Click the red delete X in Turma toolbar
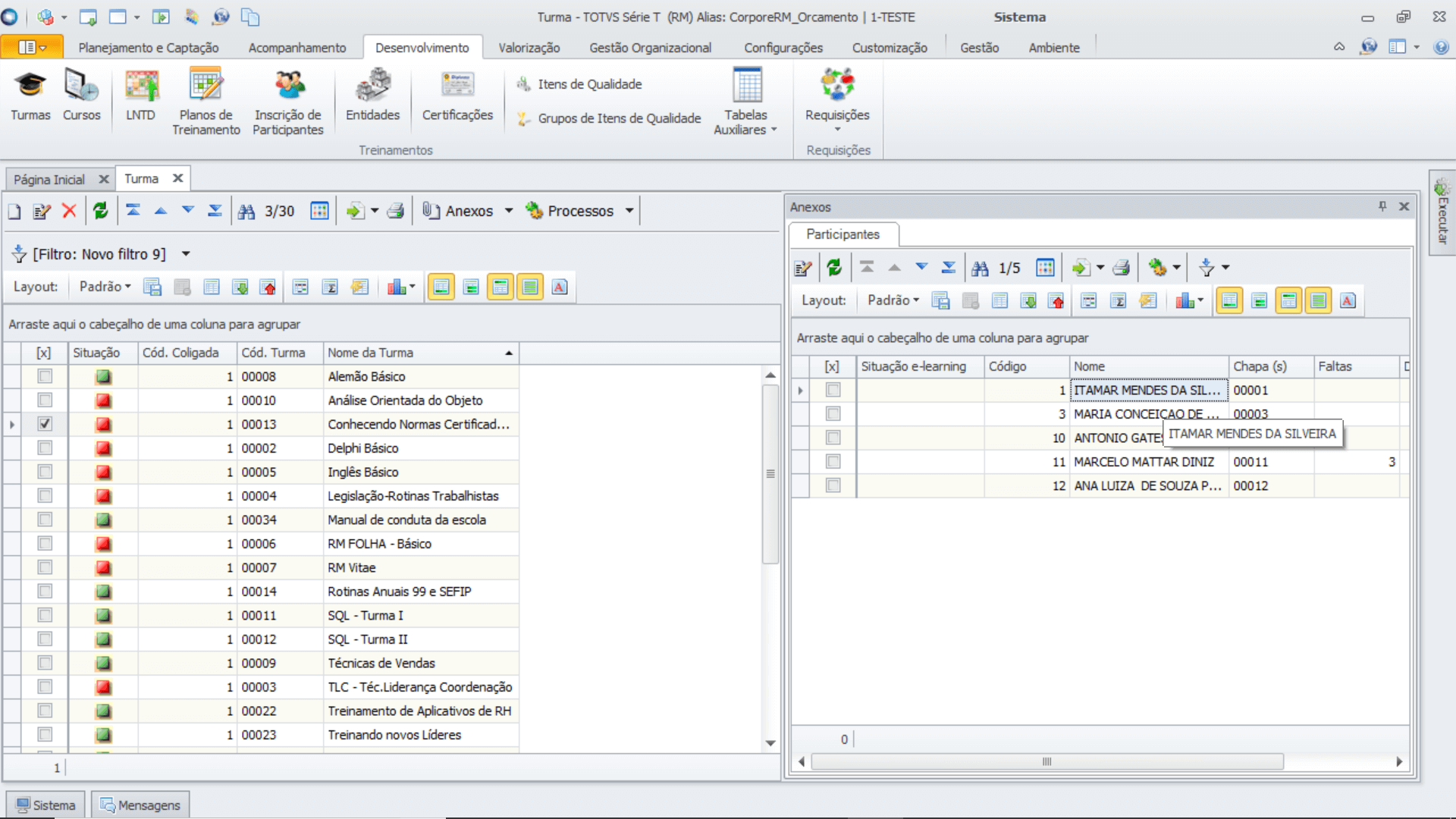The image size is (1456, 819). coord(69,211)
